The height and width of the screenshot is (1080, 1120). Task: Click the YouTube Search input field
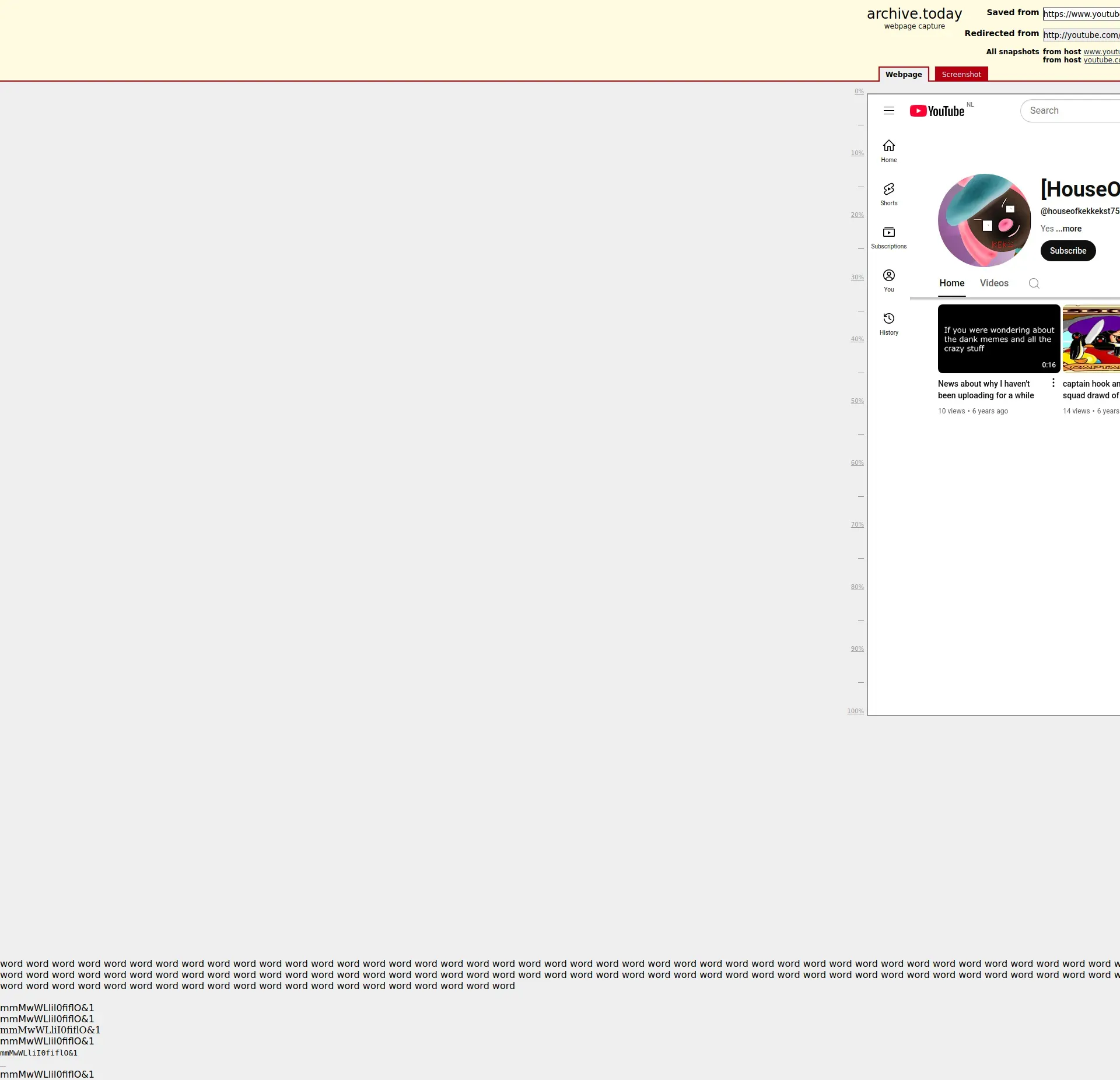click(x=1072, y=111)
